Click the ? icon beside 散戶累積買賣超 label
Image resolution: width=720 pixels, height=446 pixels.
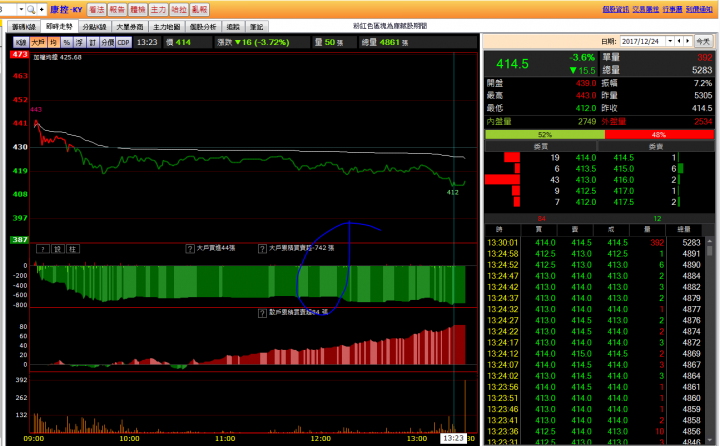[x=262, y=313]
